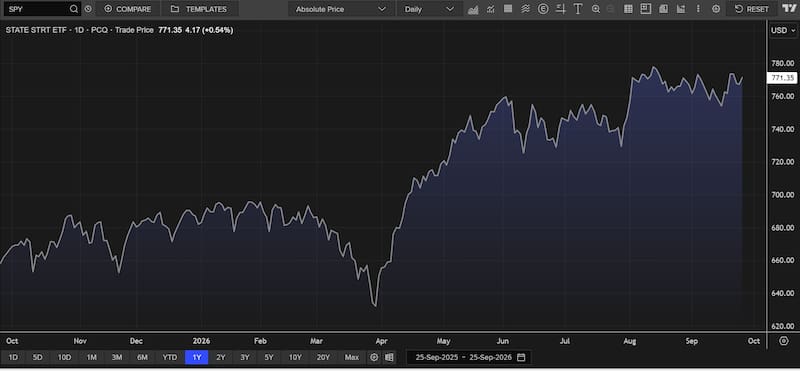Select the YTD range option
This screenshot has height=371, width=800.
pyautogui.click(x=169, y=357)
